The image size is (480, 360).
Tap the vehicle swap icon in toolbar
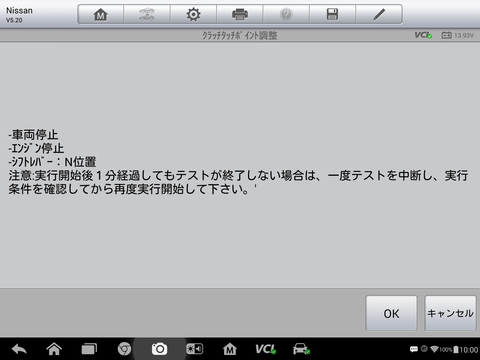[147, 14]
